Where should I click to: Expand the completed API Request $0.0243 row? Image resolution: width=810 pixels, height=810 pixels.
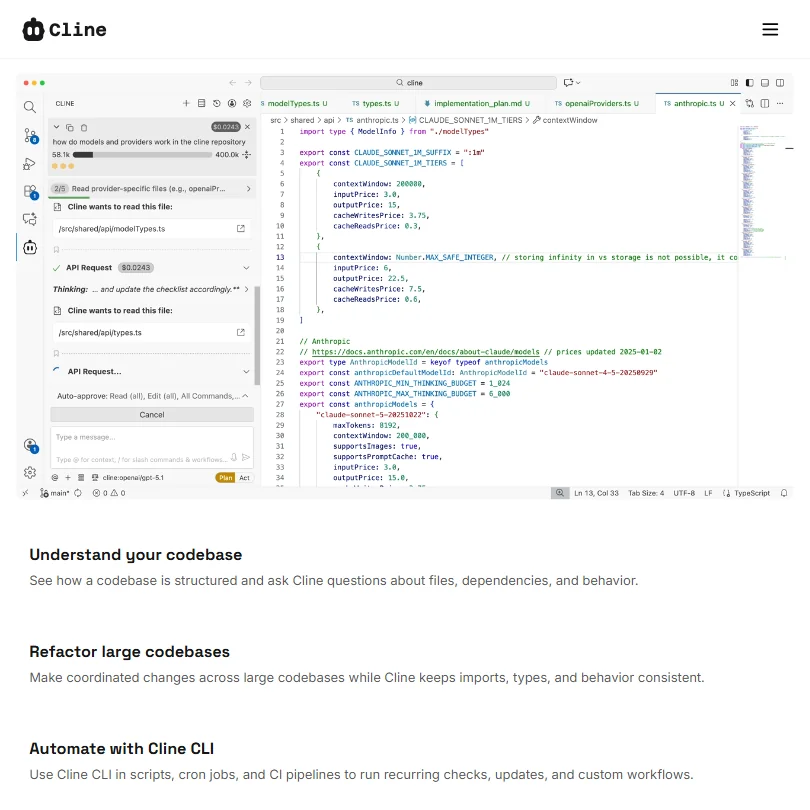[152, 268]
